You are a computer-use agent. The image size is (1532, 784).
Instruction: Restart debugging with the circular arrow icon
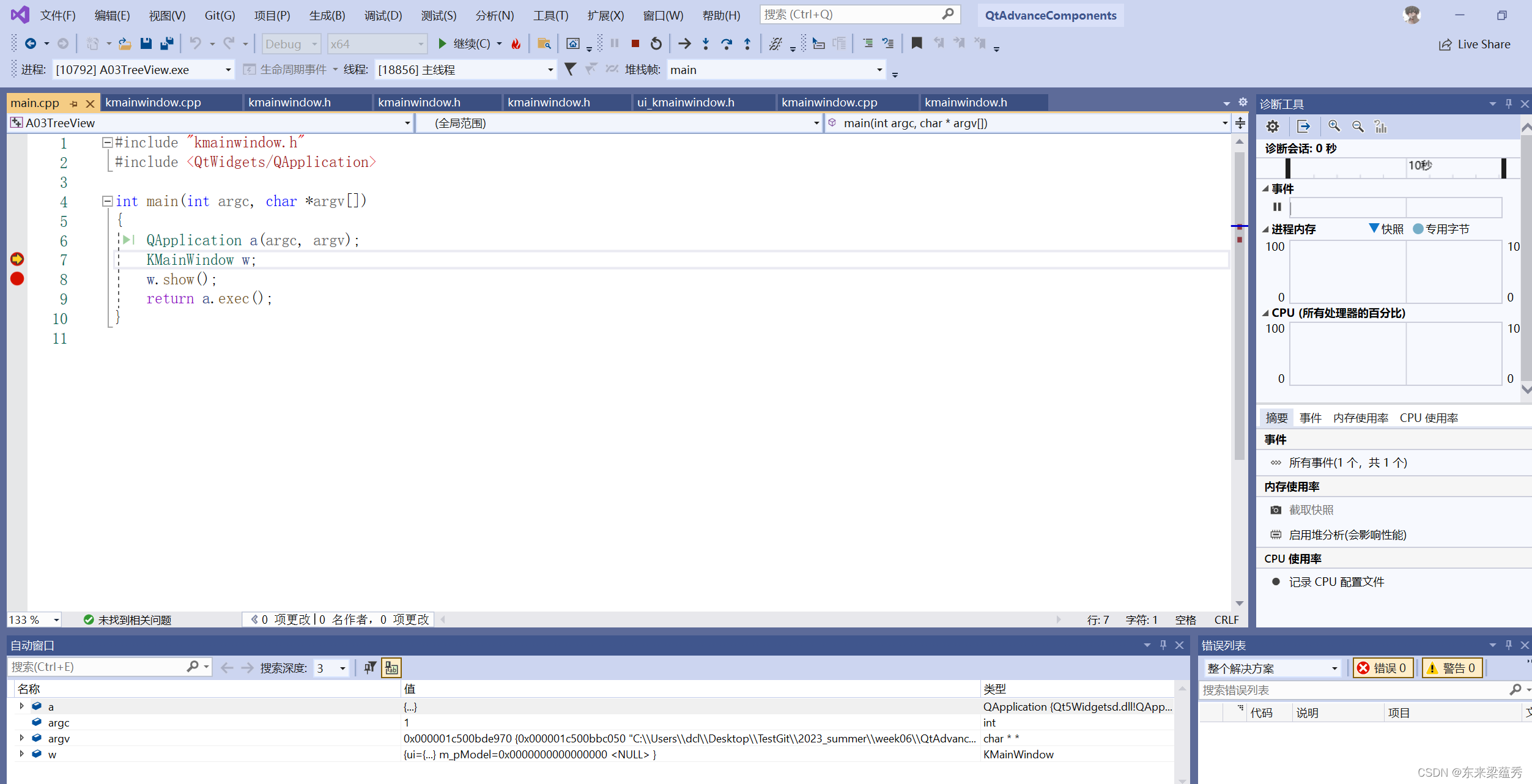pyautogui.click(x=656, y=43)
